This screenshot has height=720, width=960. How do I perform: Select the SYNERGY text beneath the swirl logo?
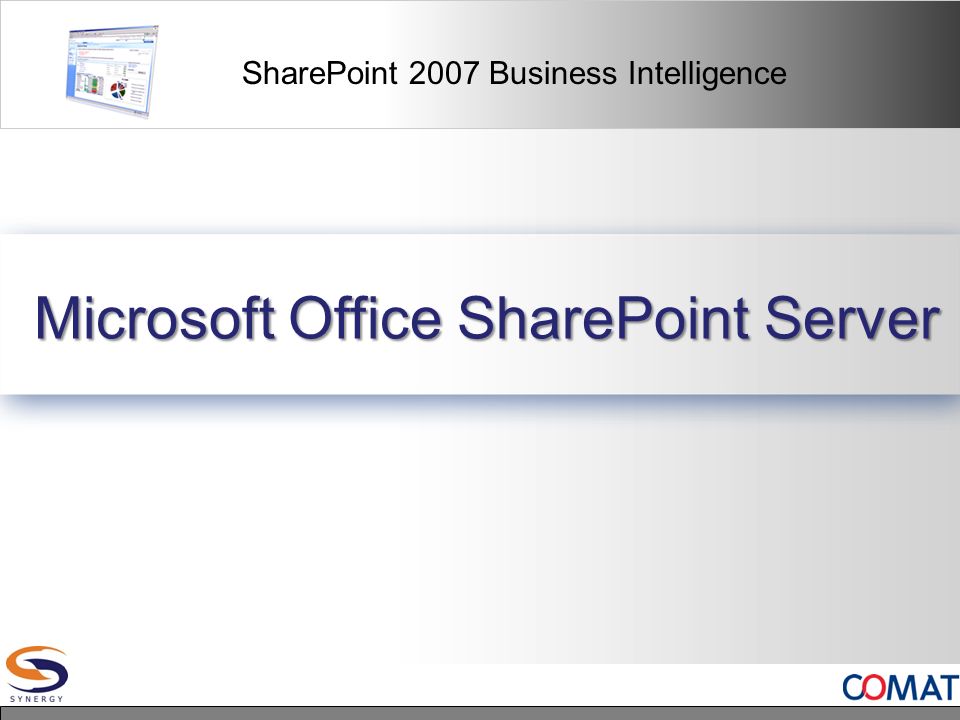pos(37,699)
